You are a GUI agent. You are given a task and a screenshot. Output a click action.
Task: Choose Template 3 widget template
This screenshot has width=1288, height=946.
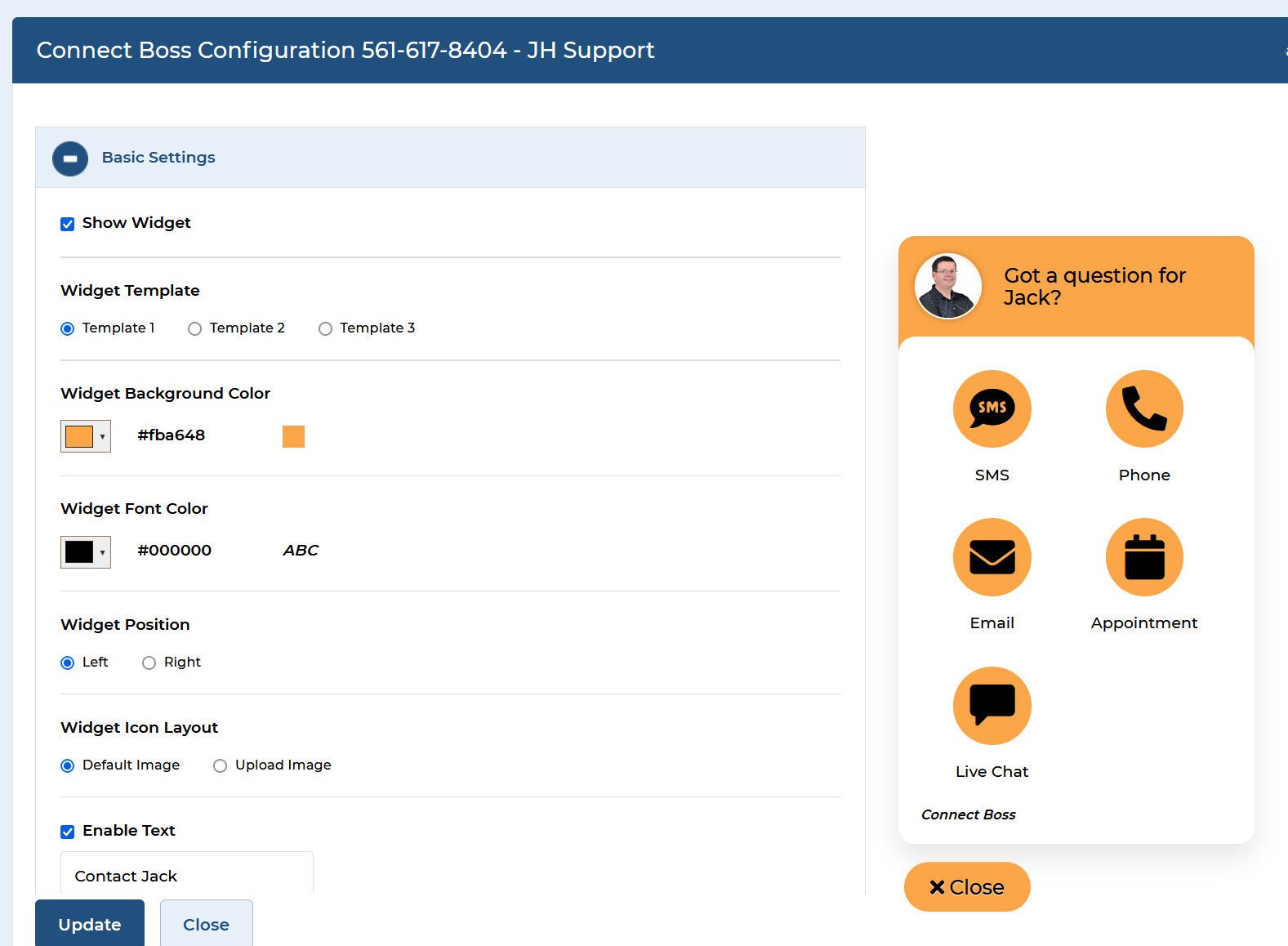pyautogui.click(x=325, y=329)
